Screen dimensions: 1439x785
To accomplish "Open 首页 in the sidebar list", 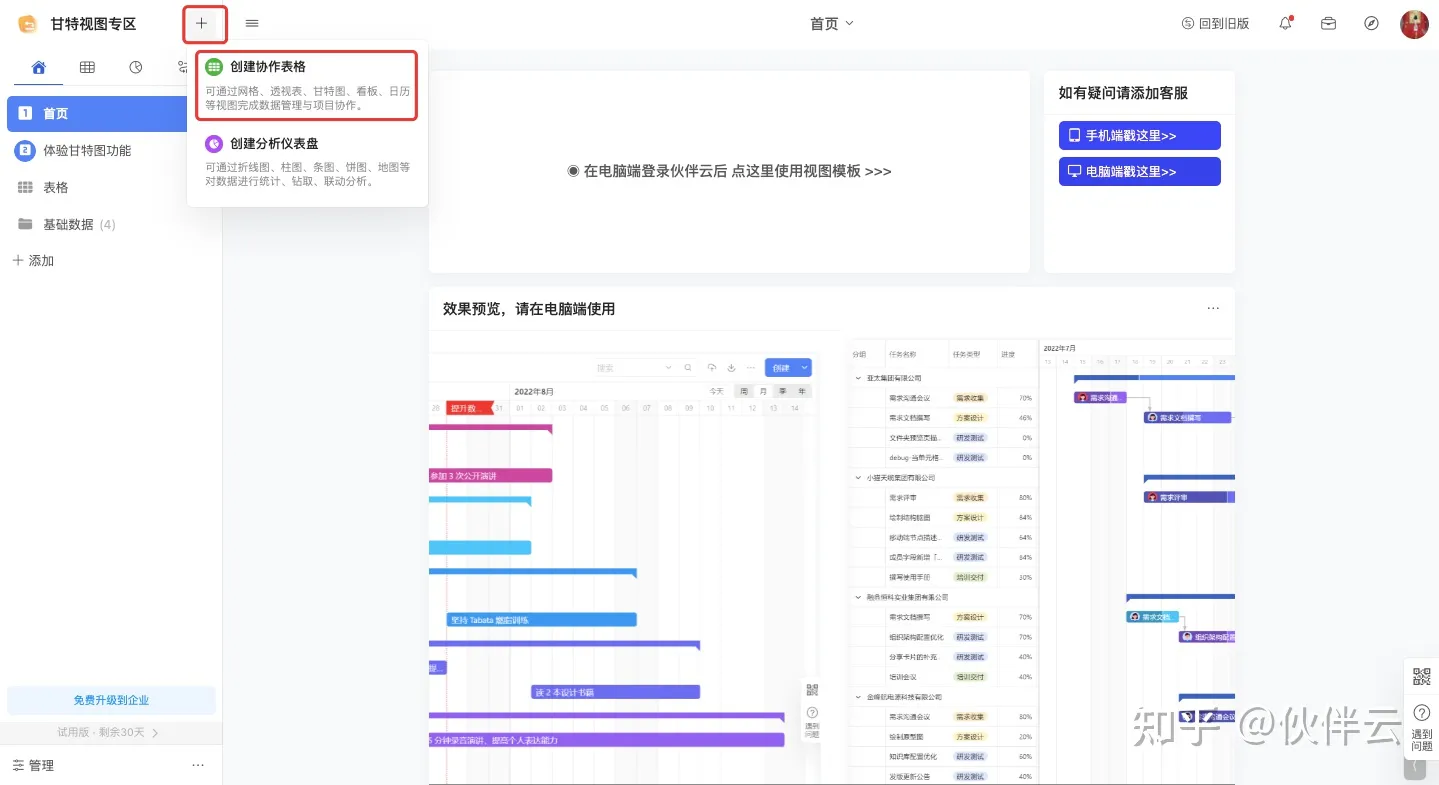I will coord(98,113).
